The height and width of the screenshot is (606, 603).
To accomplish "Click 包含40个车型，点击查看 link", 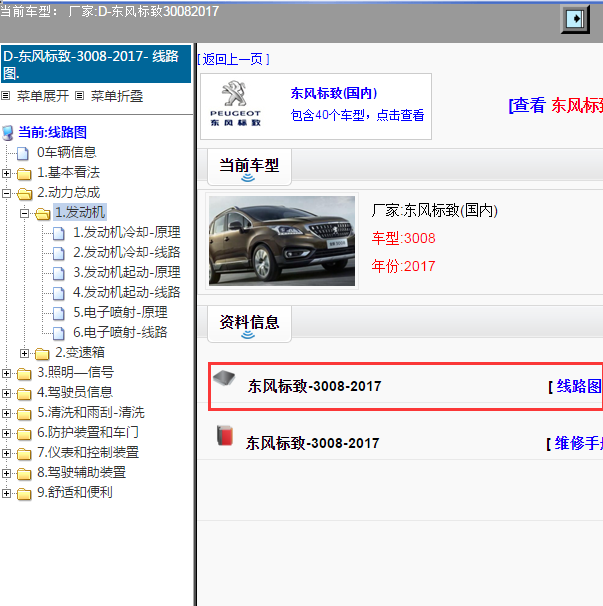I will click(358, 115).
